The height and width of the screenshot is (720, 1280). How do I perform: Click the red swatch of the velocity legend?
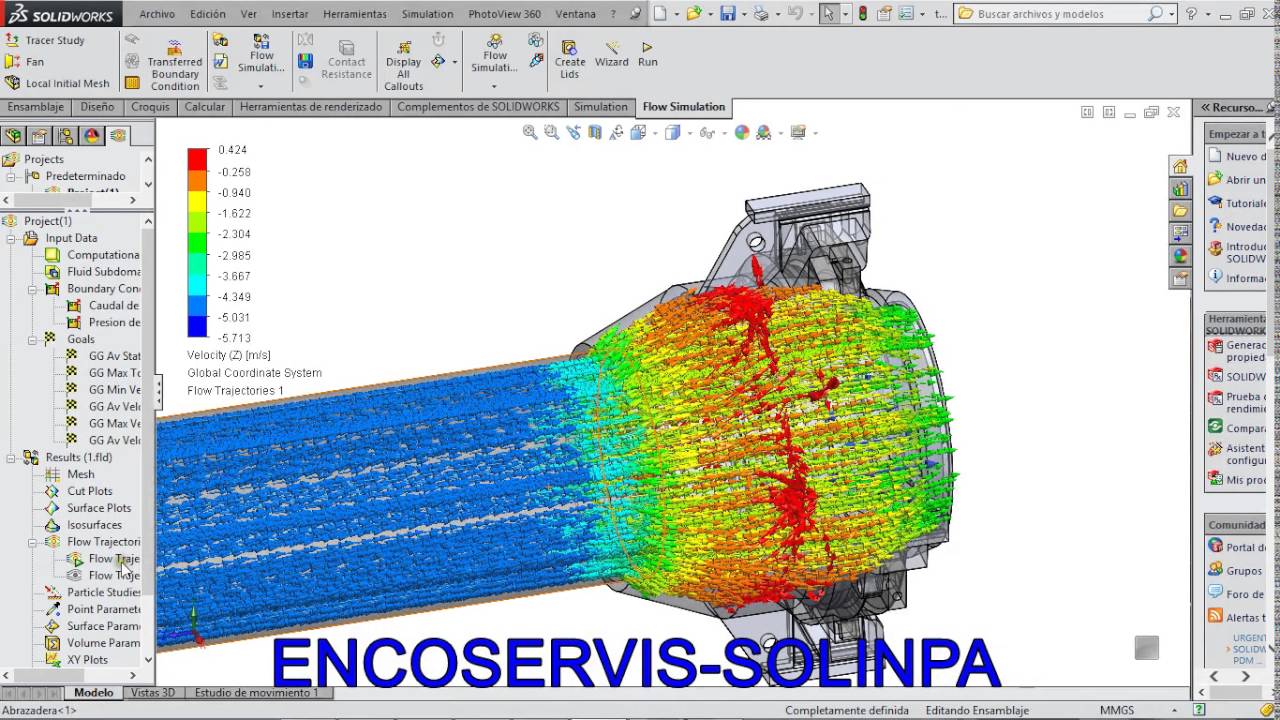197,158
